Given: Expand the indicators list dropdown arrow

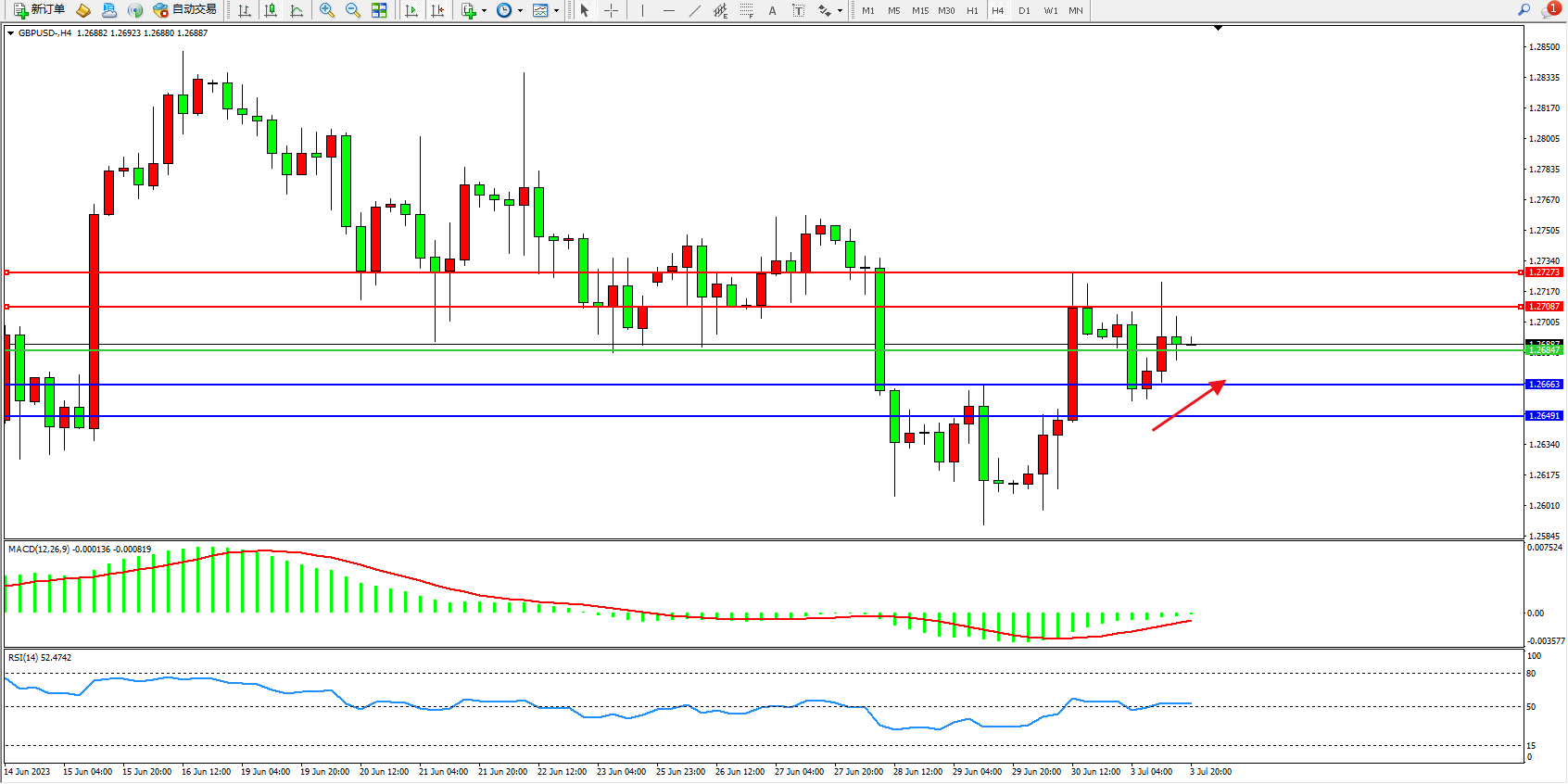Looking at the screenshot, I should pyautogui.click(x=484, y=11).
